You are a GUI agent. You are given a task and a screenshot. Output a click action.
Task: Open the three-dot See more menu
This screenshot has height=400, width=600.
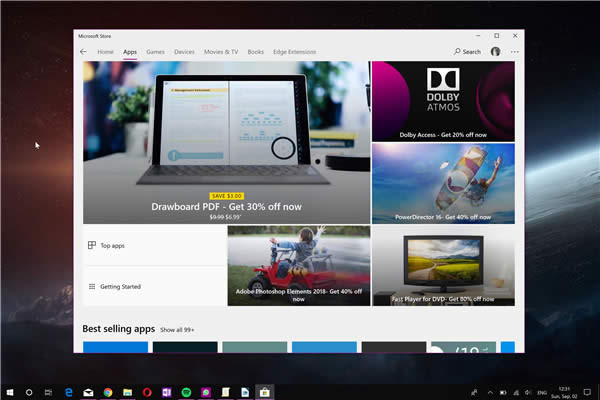tap(515, 51)
